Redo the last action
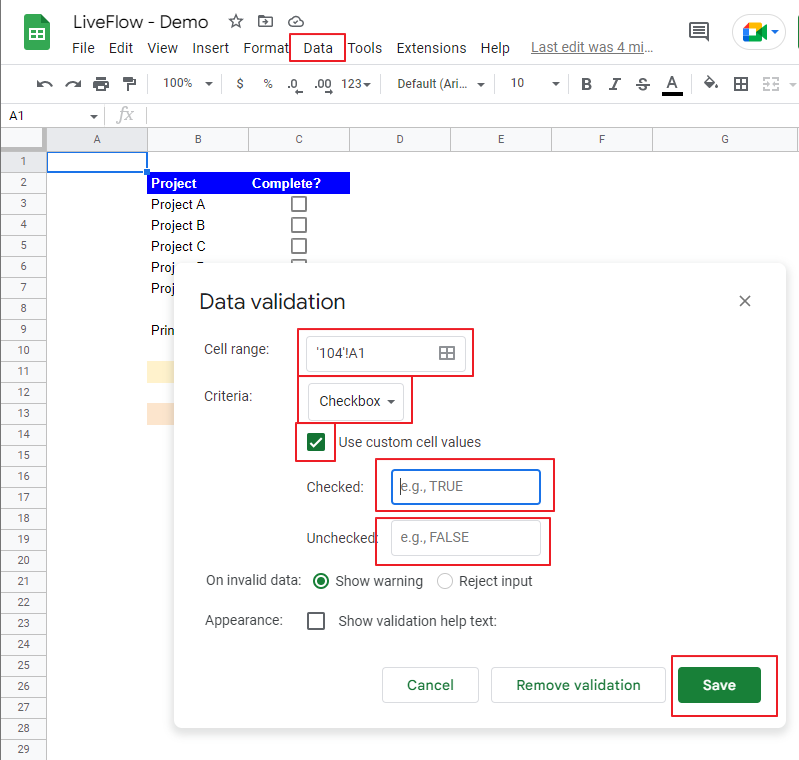The height and width of the screenshot is (760, 799). pos(73,84)
